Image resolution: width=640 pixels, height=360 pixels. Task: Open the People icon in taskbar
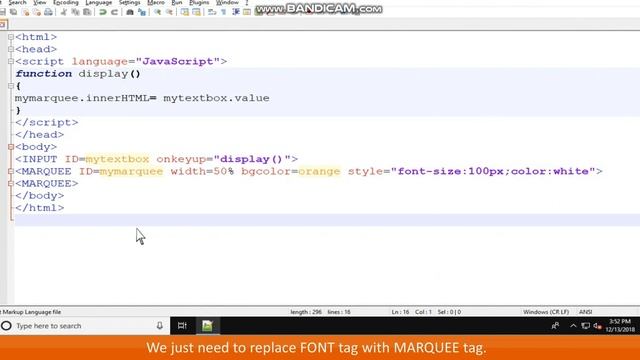click(x=555, y=326)
